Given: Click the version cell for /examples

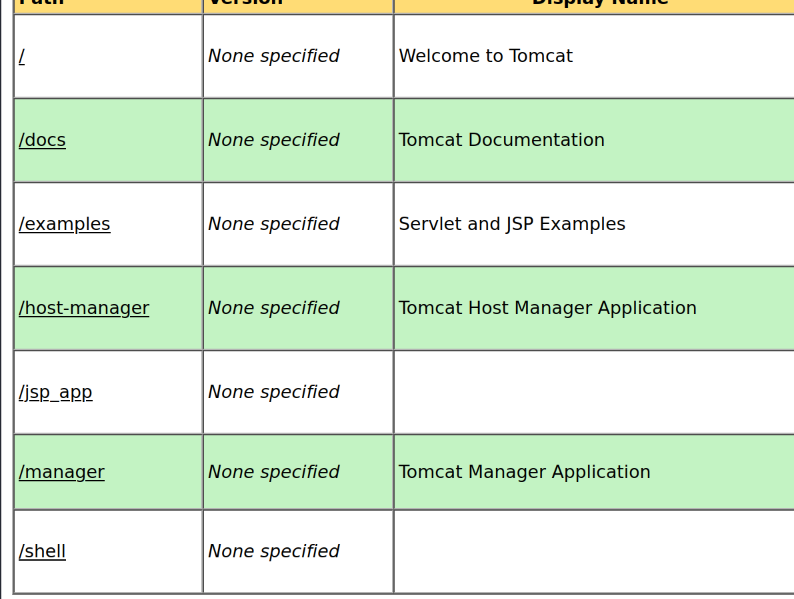Looking at the screenshot, I should 273,225.
